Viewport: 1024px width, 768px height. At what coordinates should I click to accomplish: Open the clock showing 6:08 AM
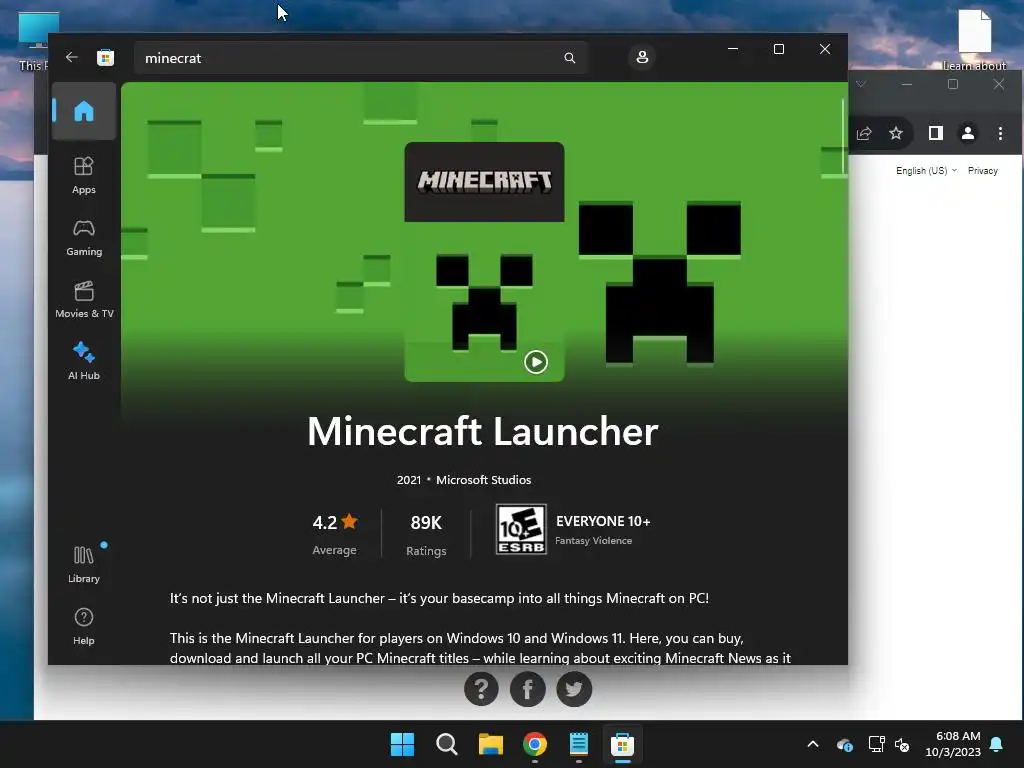(x=953, y=744)
